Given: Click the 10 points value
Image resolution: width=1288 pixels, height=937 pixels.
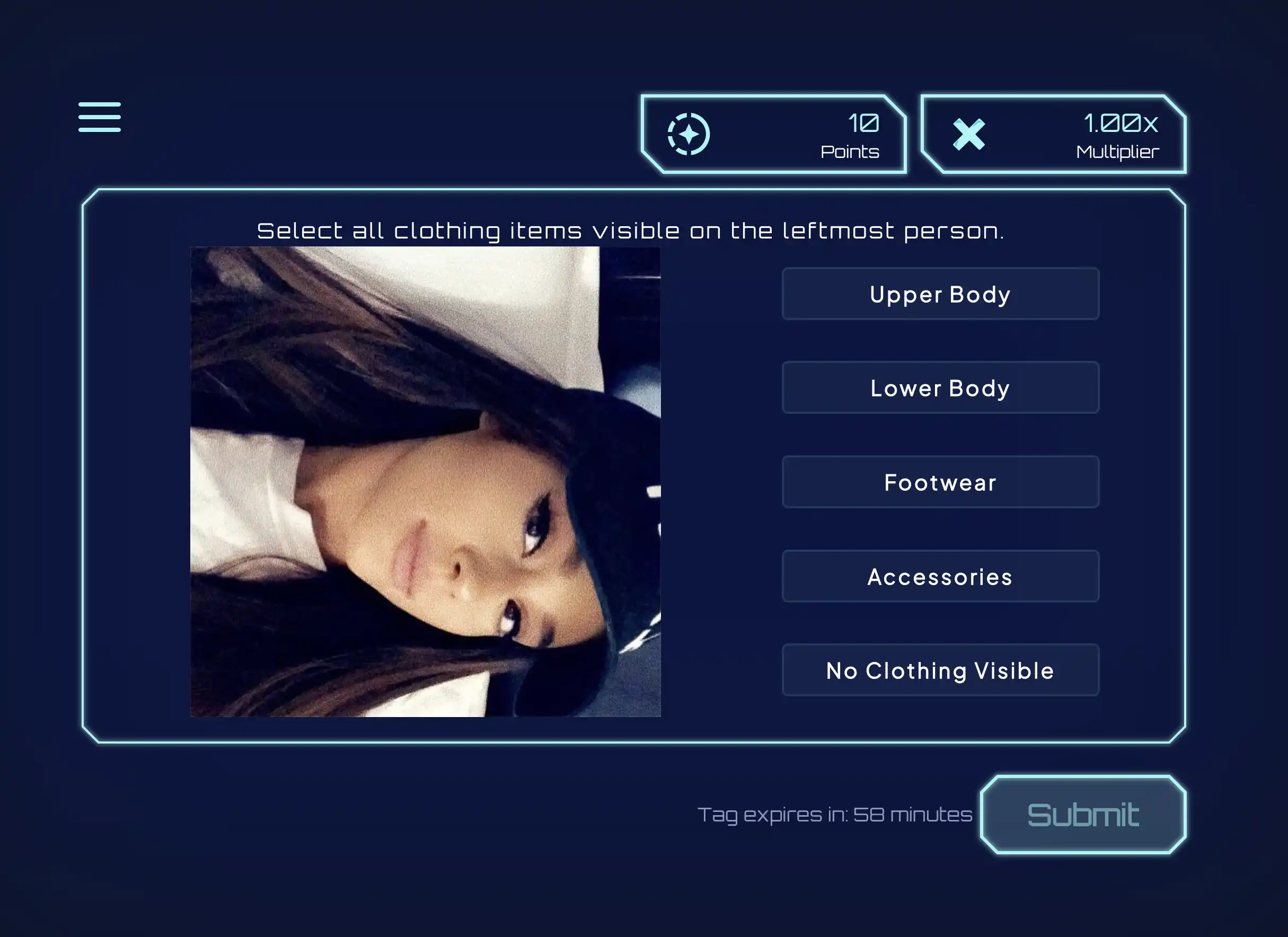Looking at the screenshot, I should click(x=863, y=123).
